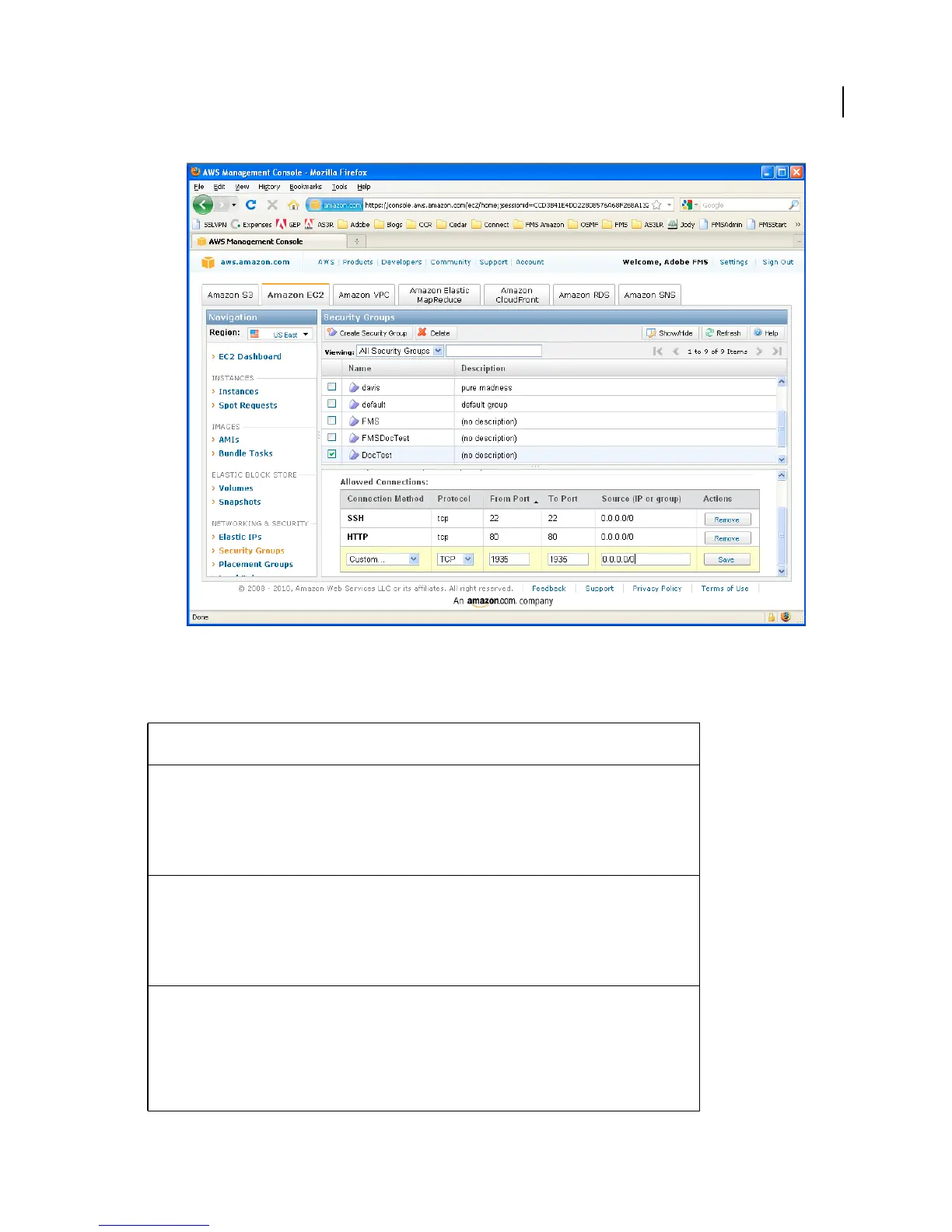This screenshot has width=952, height=1232.
Task: Check the FMS group checkbox
Action: pyautogui.click(x=331, y=421)
